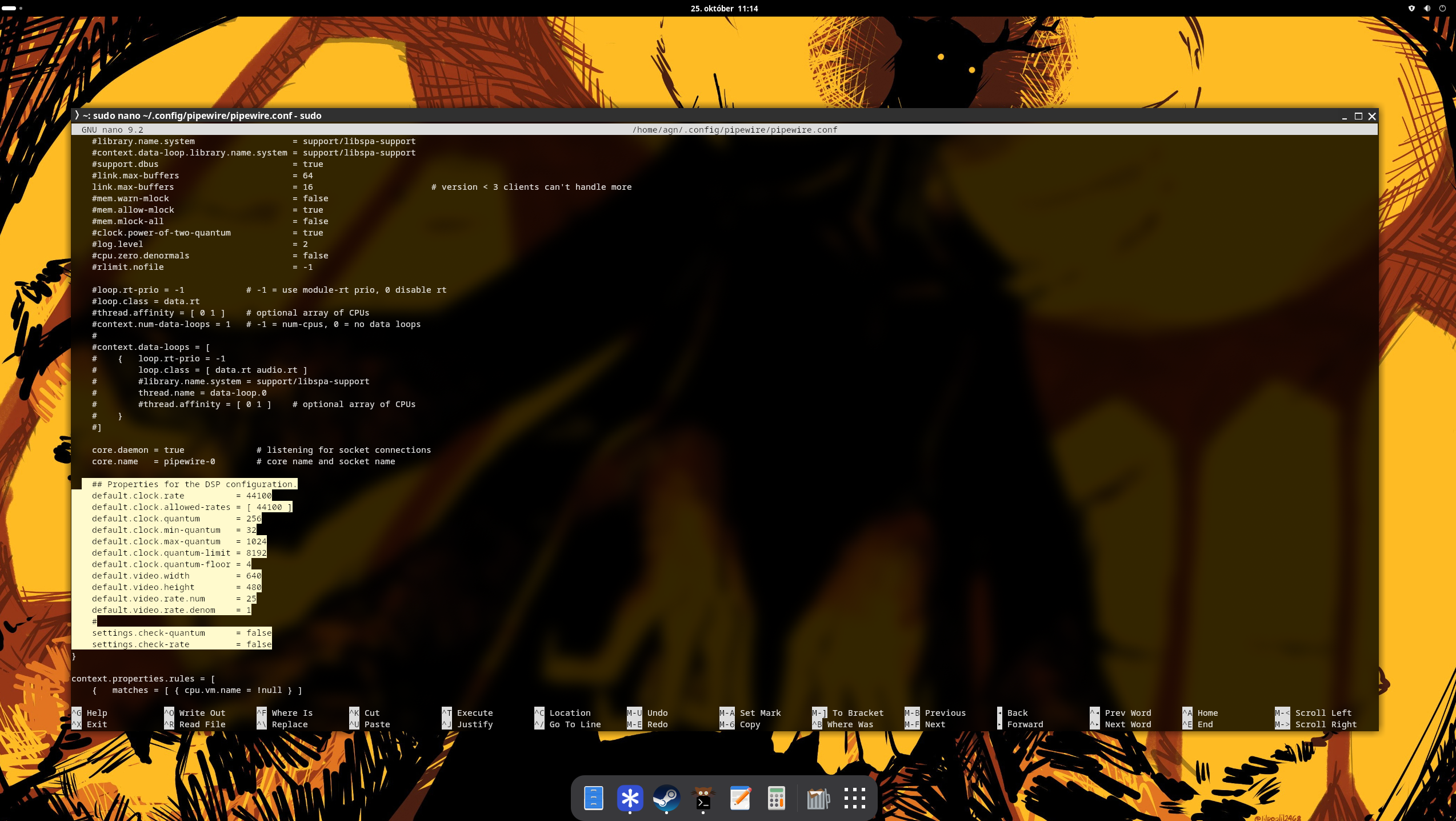Place cursor on 'core.daemon = true'
The image size is (1456, 821).
138,450
